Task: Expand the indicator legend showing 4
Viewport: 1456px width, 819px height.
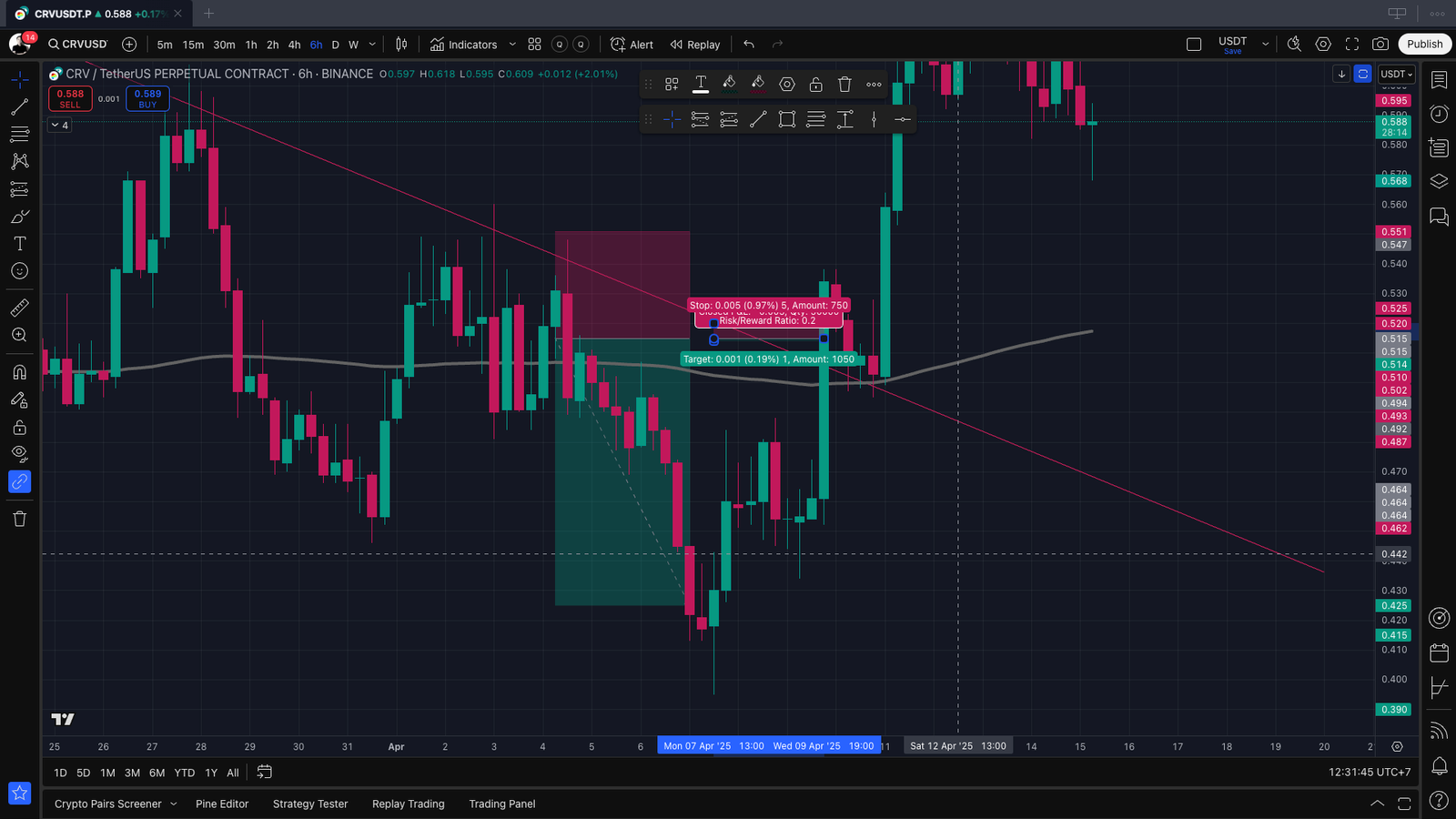Action: click(x=59, y=125)
